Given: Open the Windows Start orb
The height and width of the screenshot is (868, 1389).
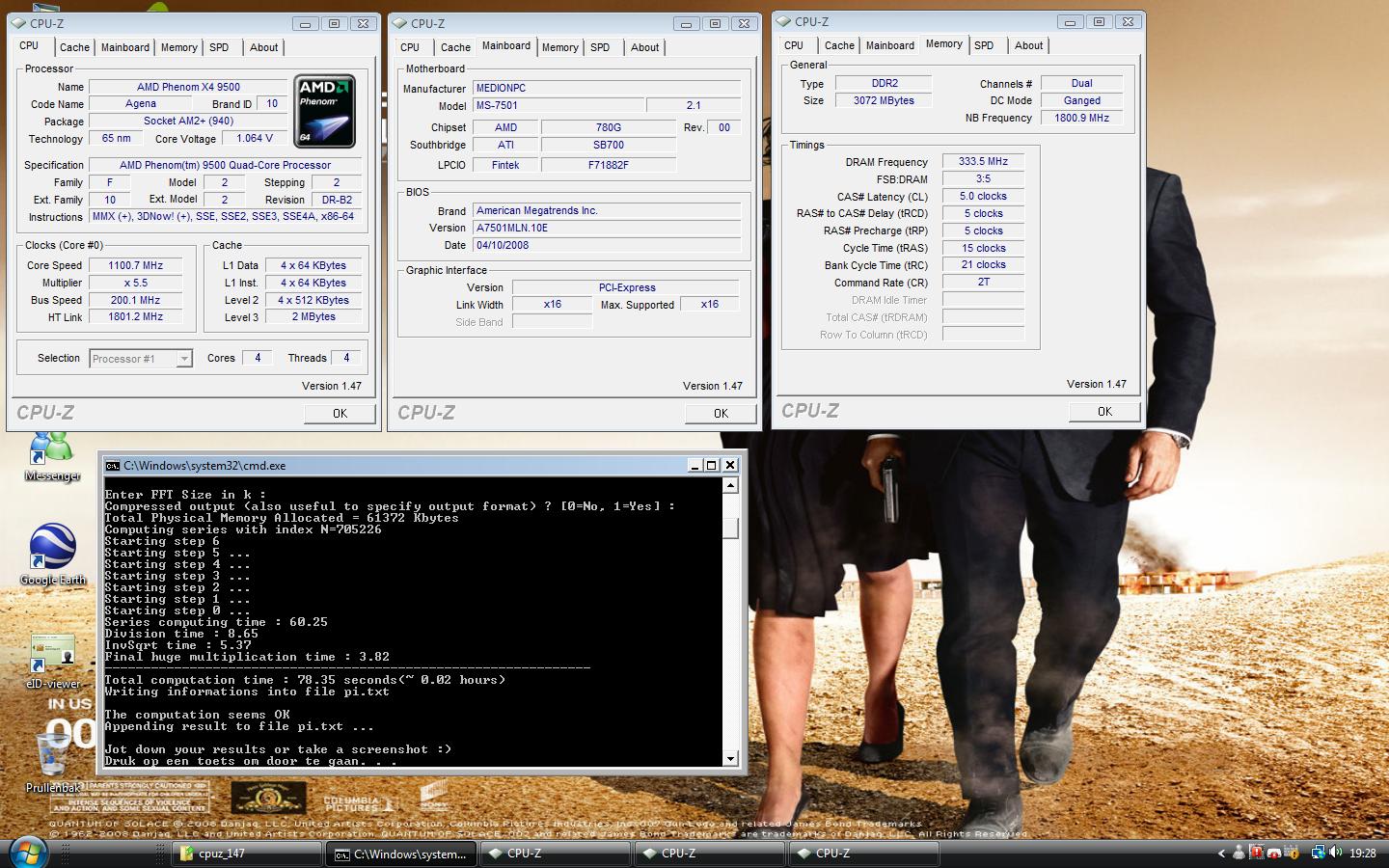Looking at the screenshot, I should pyautogui.click(x=30, y=854).
